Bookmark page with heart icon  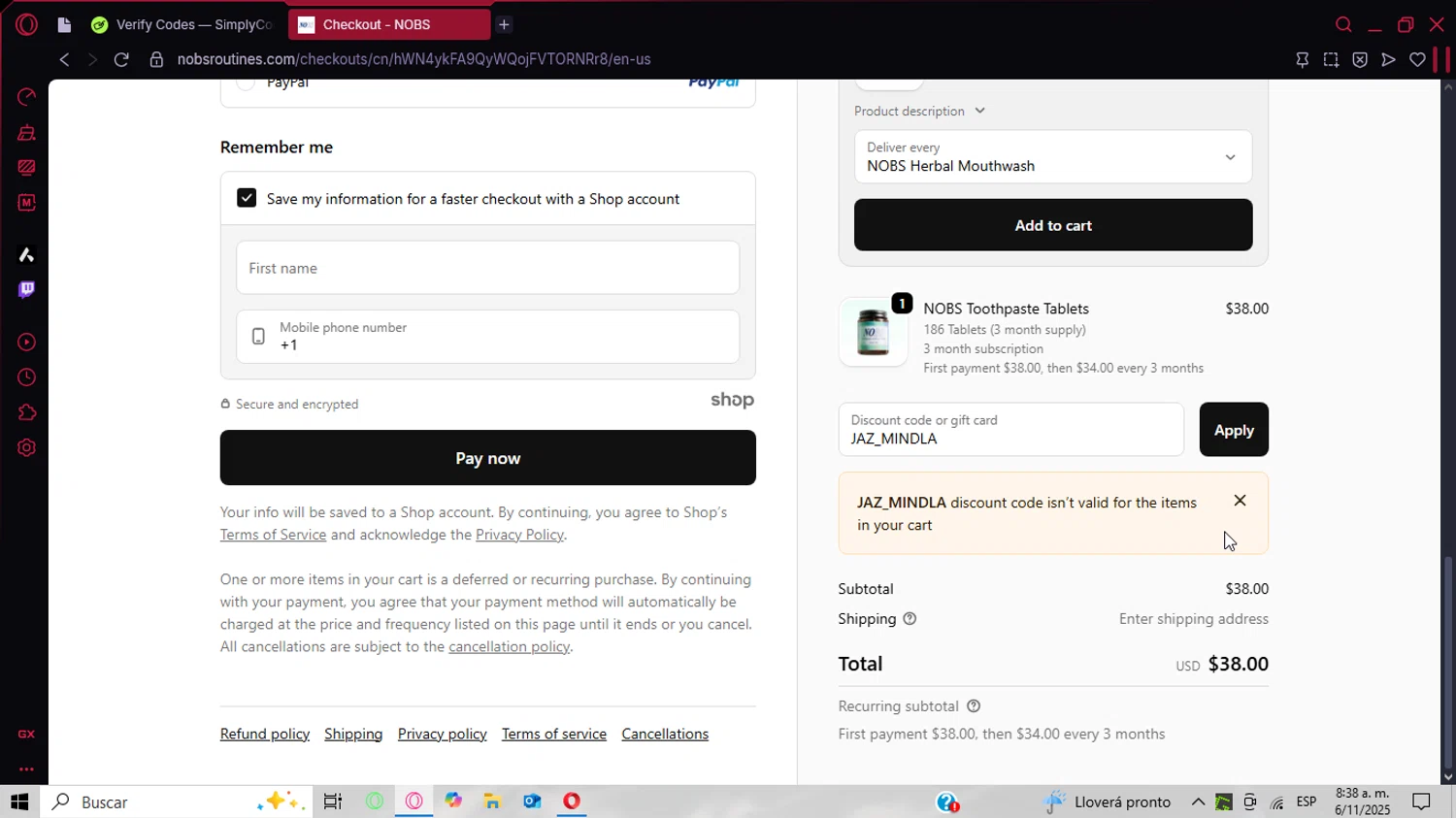[x=1417, y=59]
